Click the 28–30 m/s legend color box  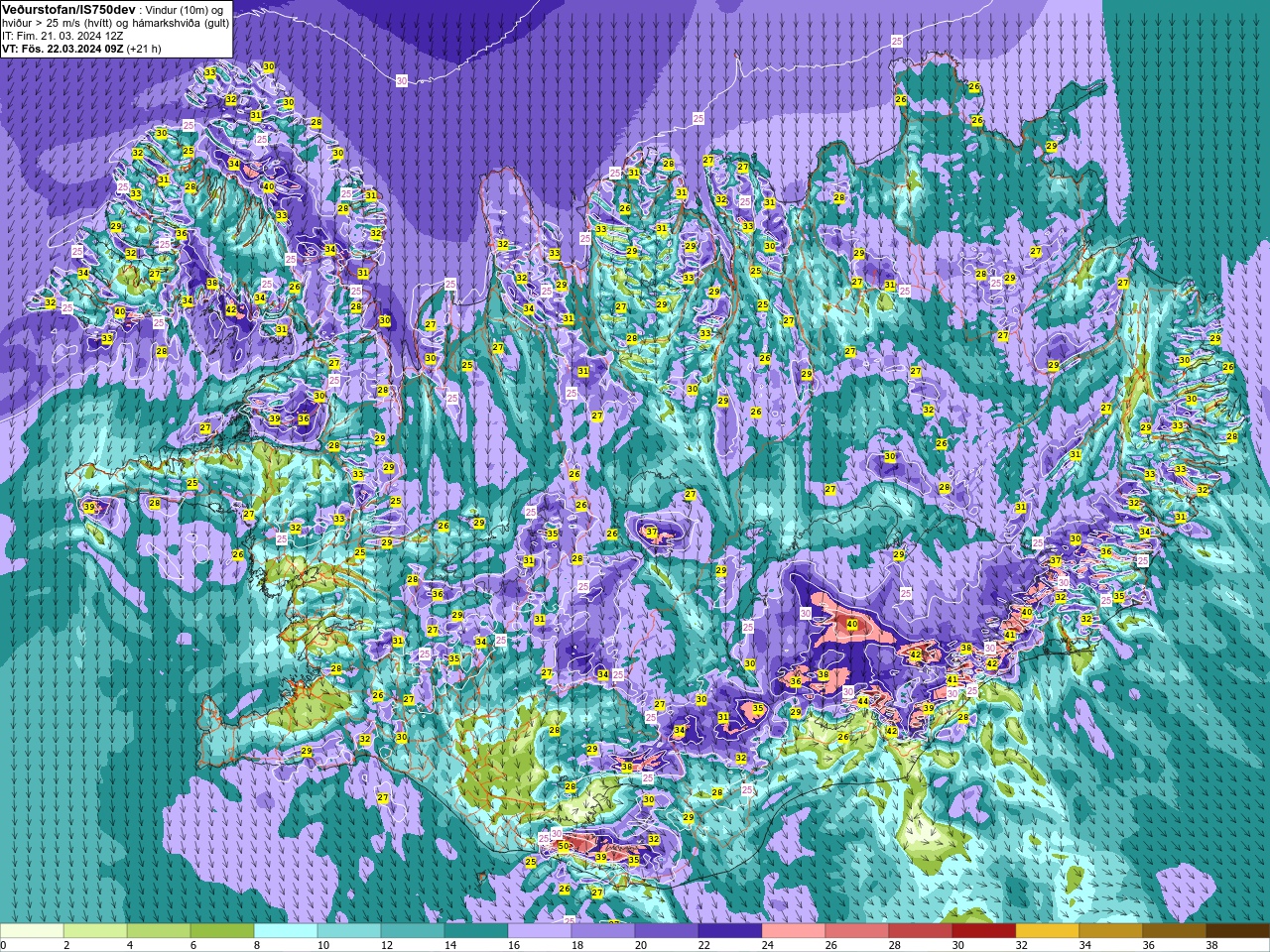[x=921, y=931]
